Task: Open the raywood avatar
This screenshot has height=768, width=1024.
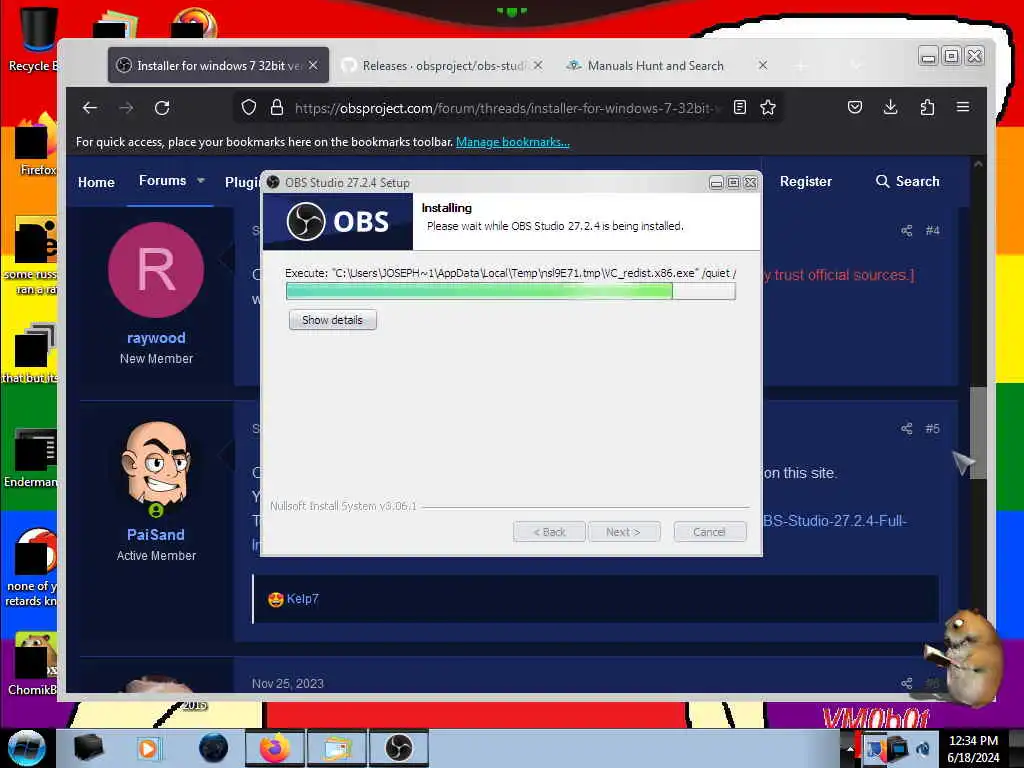Action: click(x=156, y=270)
